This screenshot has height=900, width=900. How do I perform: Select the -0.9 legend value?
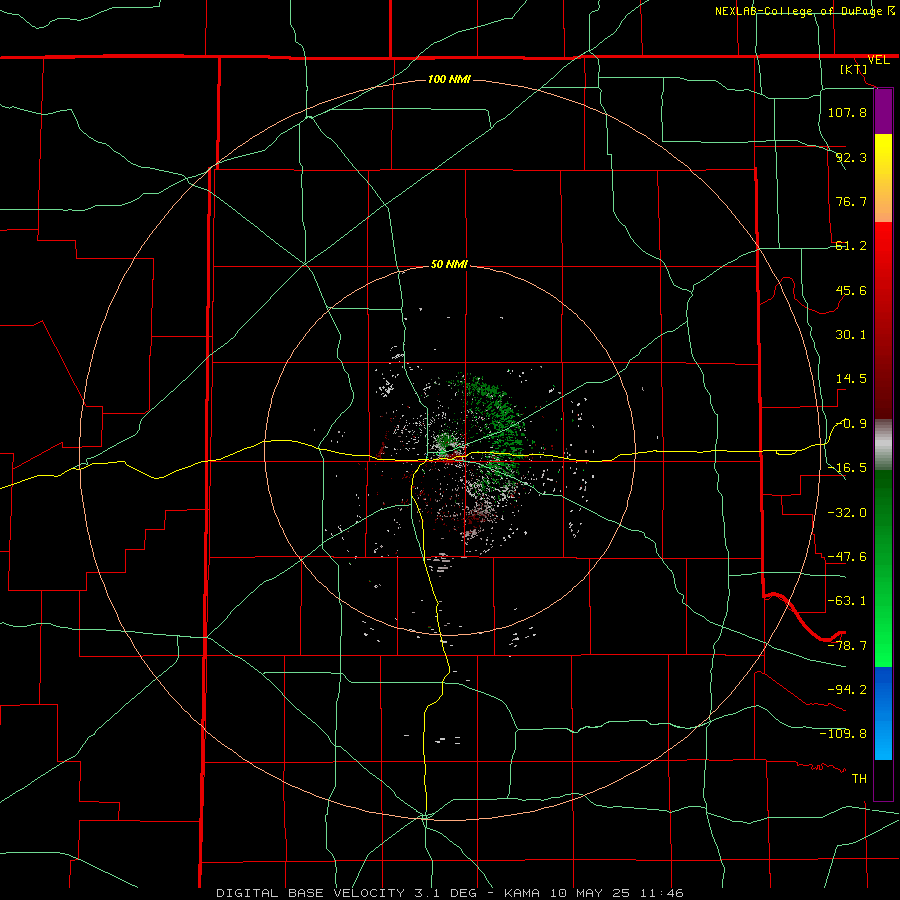point(851,424)
